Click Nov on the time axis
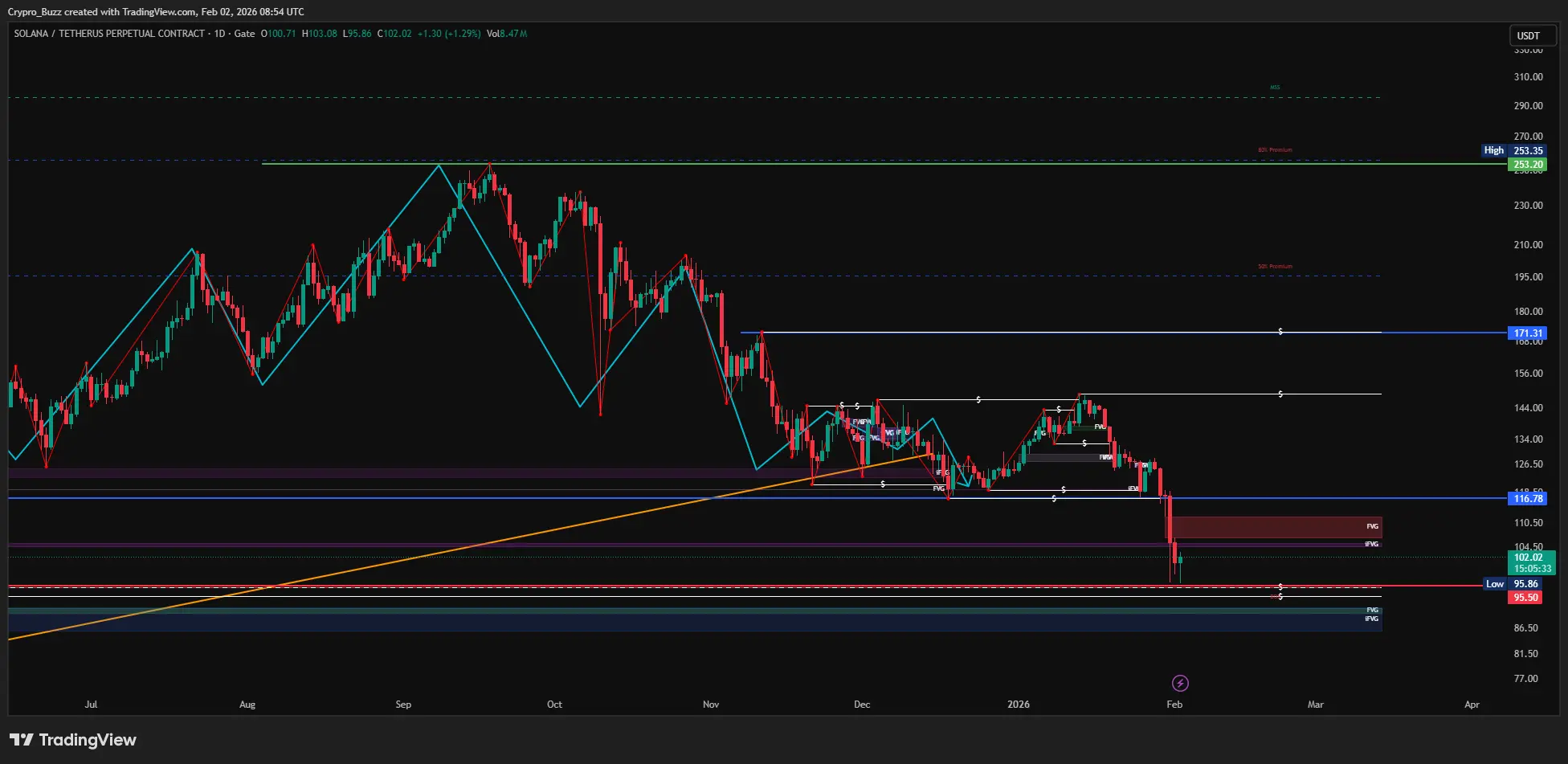Screen dimensions: 1568x764 711,705
